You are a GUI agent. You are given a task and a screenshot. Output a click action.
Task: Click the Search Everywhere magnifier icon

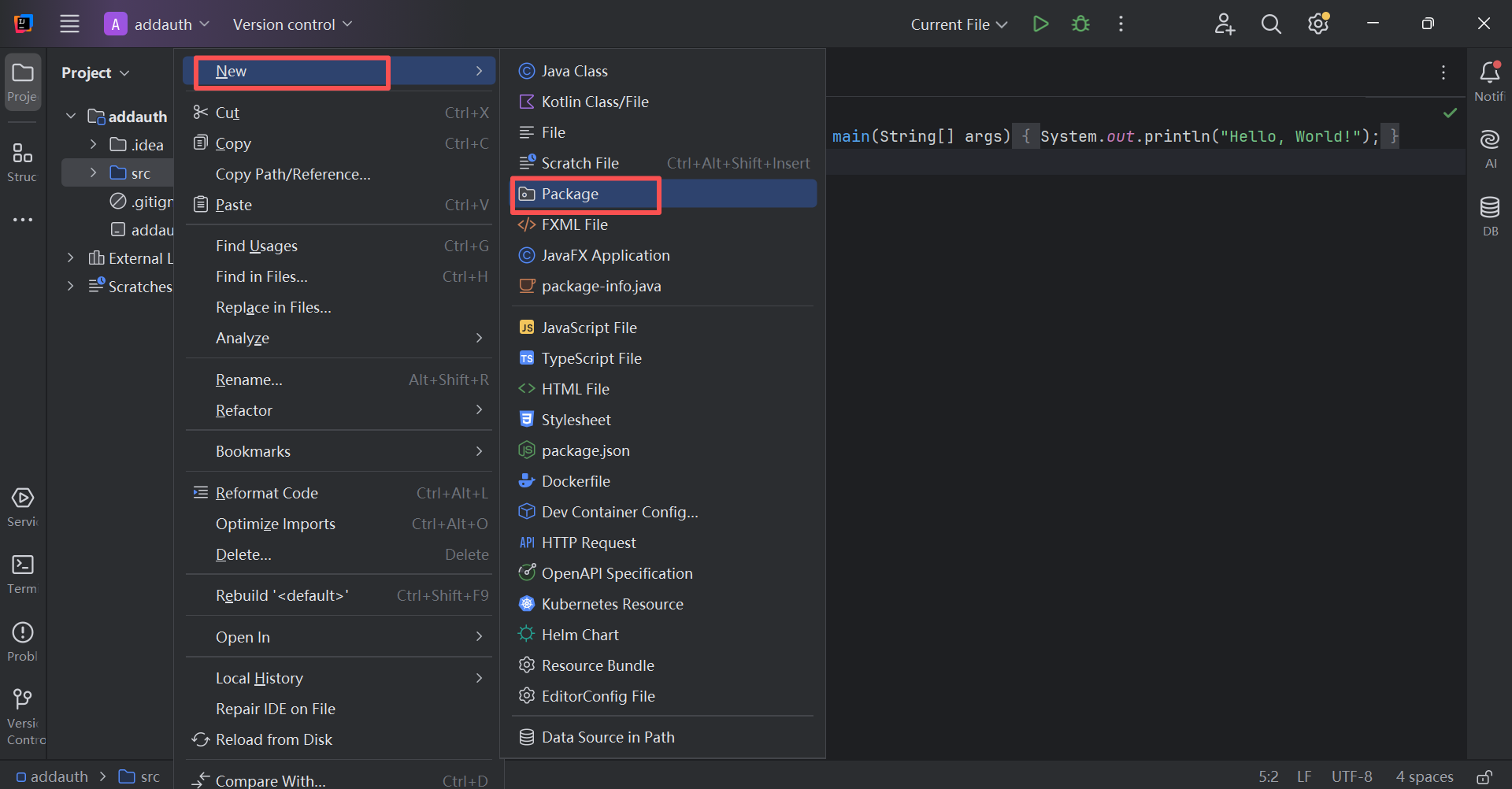[1270, 24]
